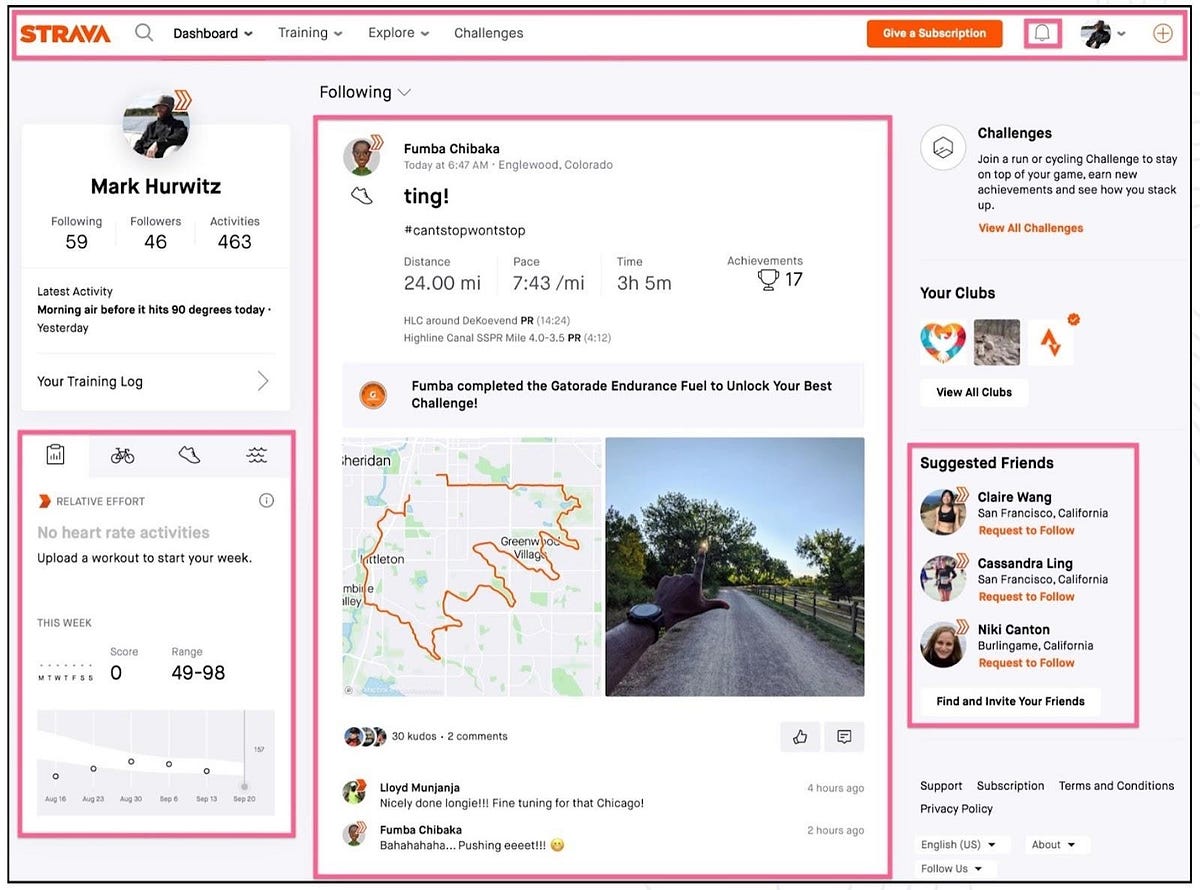Click the plus upload activity icon
This screenshot has height=890, width=1200.
[1163, 33]
